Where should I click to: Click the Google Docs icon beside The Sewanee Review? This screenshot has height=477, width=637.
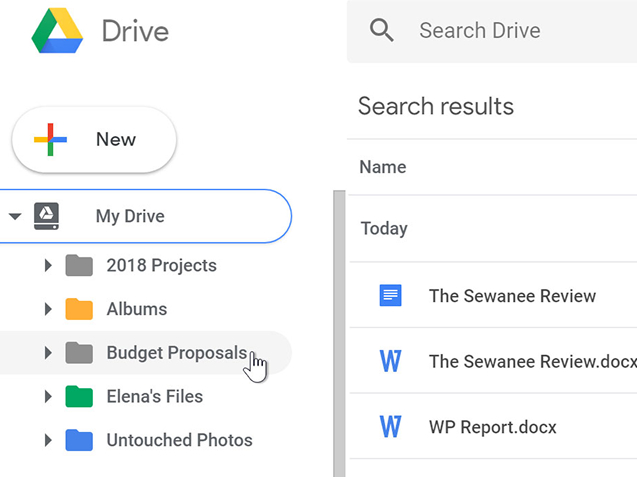390,295
